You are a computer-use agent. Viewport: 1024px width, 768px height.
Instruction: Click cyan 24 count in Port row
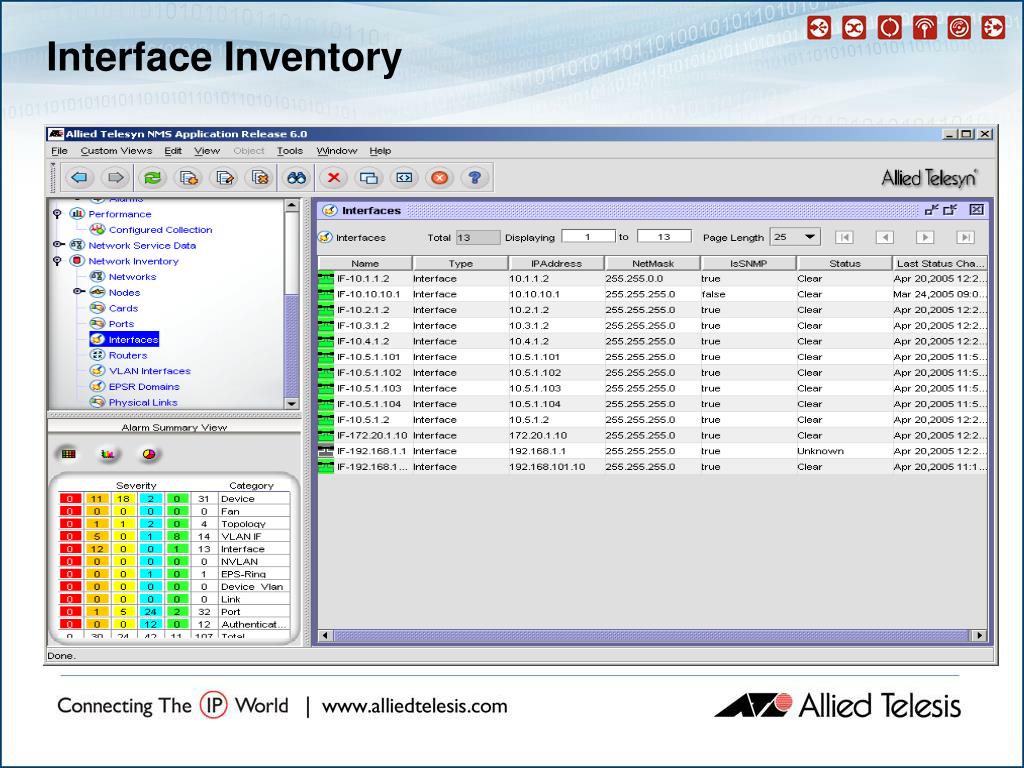tap(150, 612)
